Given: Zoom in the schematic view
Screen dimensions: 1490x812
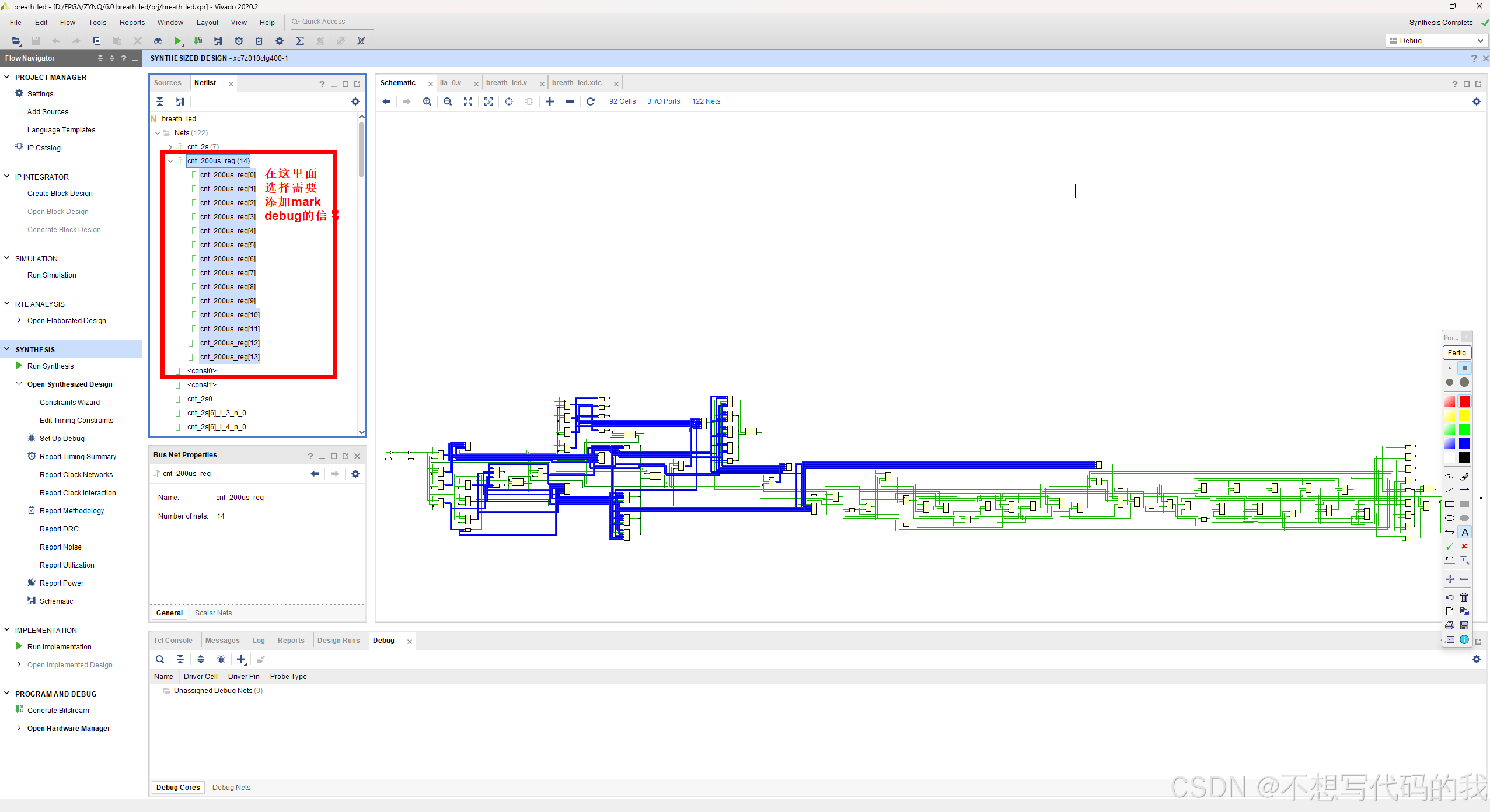Looking at the screenshot, I should [427, 101].
